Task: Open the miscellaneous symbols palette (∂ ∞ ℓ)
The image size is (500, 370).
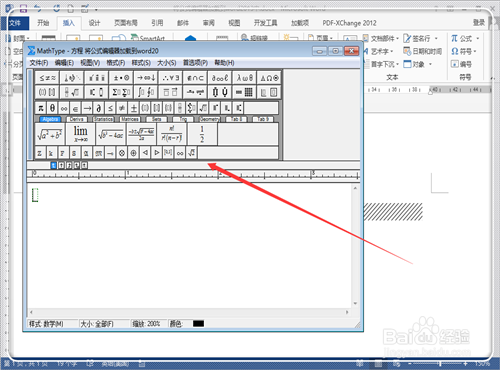Action: click(x=220, y=78)
